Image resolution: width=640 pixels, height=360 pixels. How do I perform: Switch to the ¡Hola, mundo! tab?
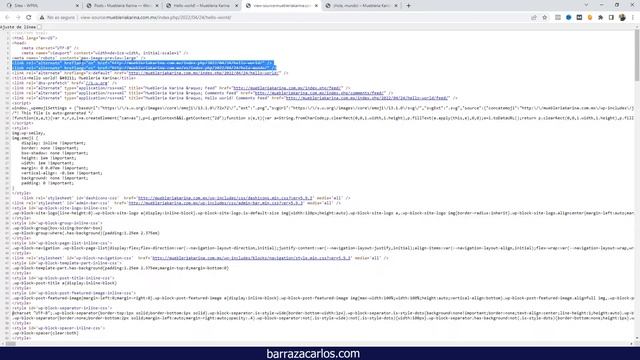360,6
